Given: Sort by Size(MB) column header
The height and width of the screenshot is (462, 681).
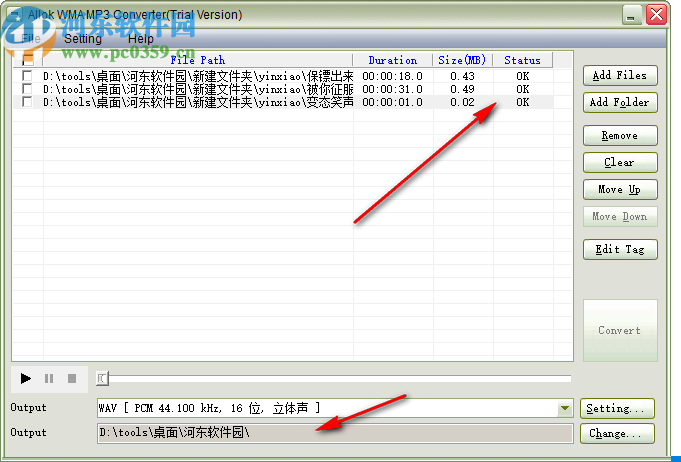Looking at the screenshot, I should pos(463,60).
